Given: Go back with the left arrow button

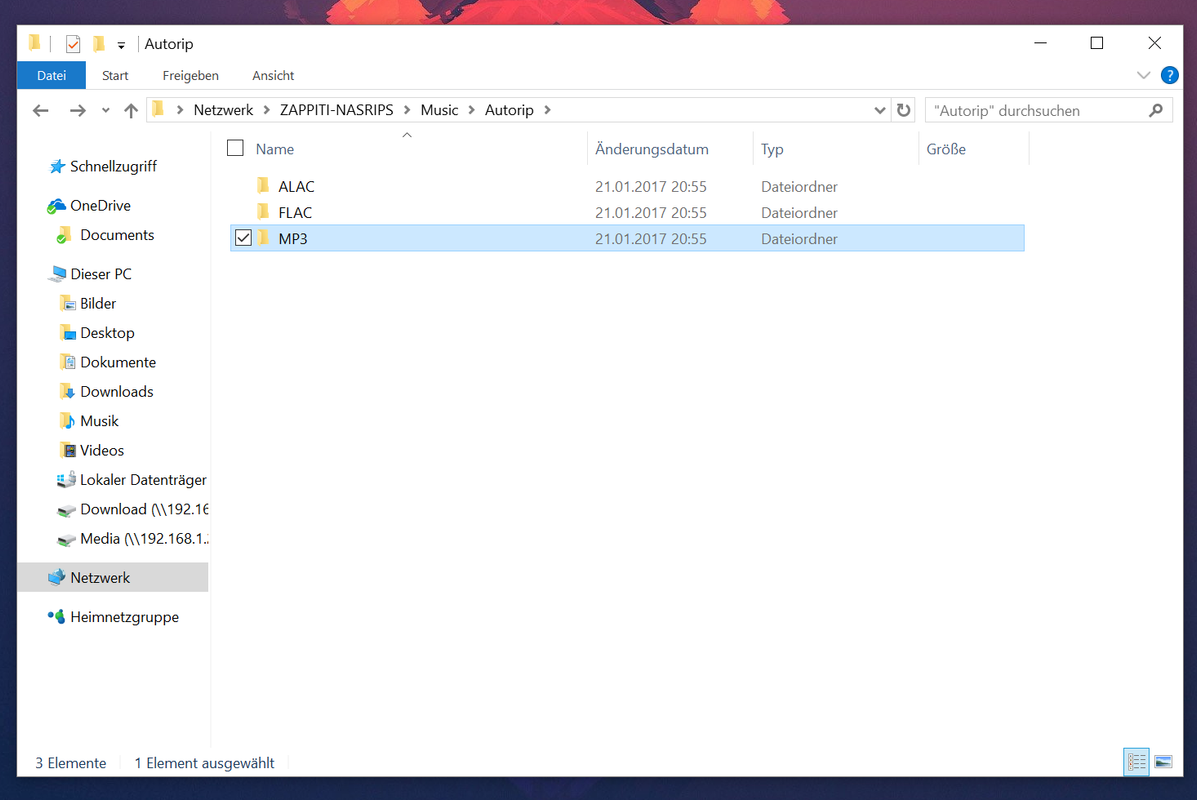Looking at the screenshot, I should (x=40, y=111).
